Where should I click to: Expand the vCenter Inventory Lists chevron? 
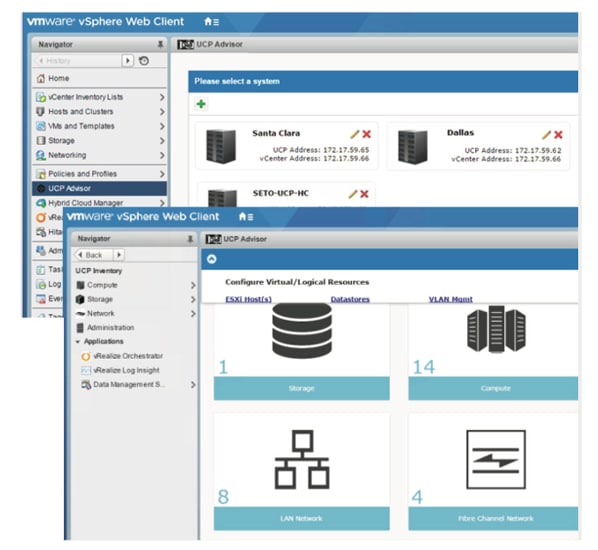pos(162,97)
